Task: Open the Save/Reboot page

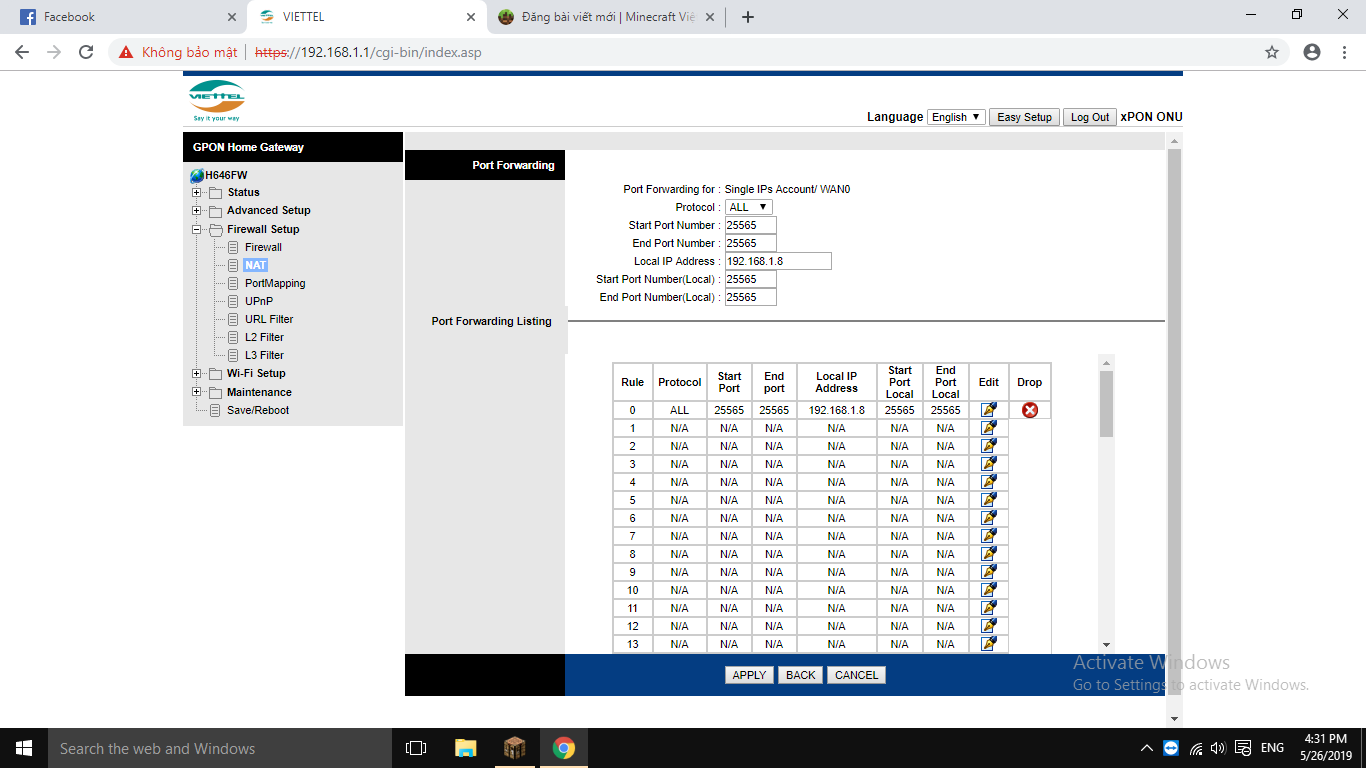Action: 258,410
